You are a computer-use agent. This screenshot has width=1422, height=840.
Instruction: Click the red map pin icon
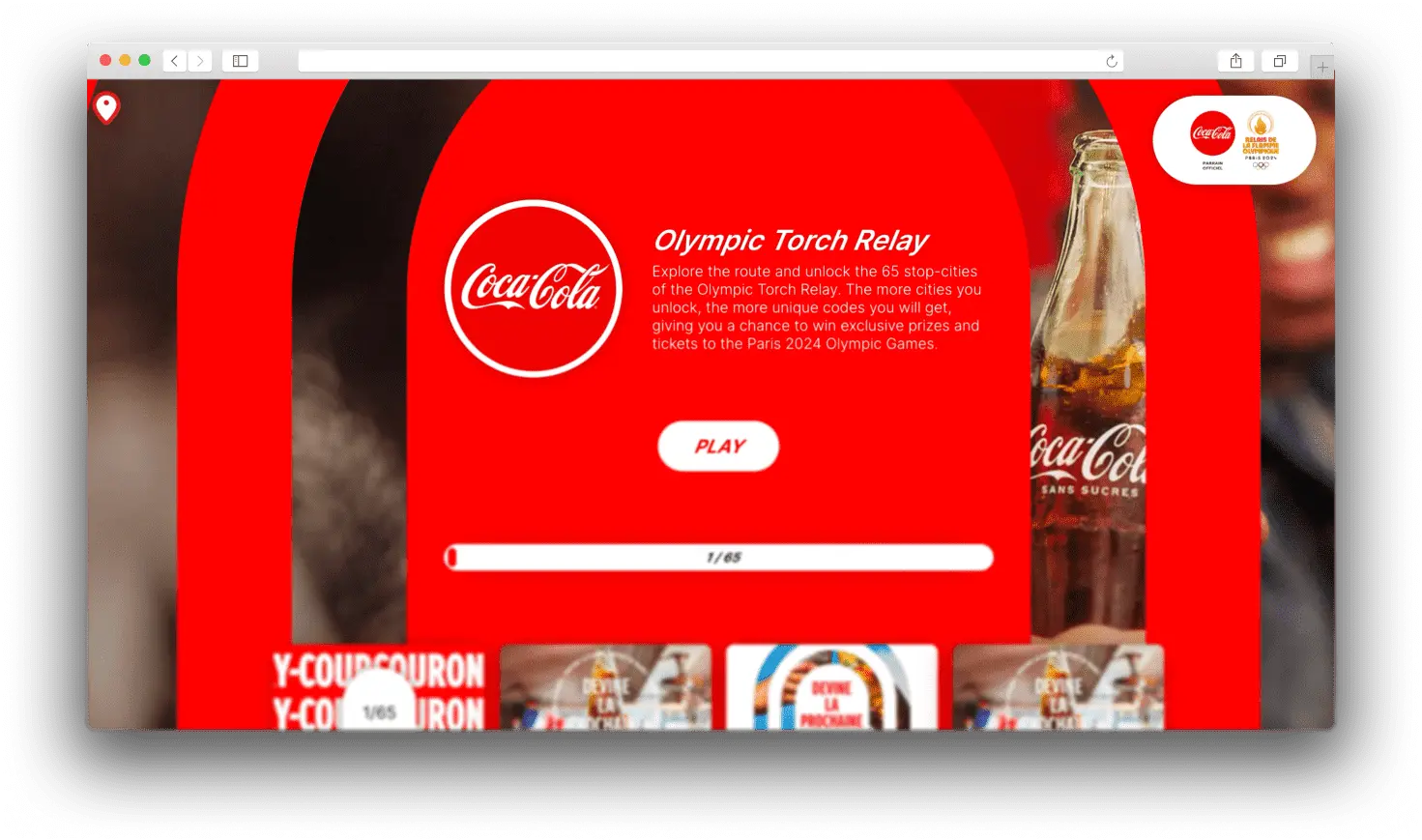pos(106,106)
